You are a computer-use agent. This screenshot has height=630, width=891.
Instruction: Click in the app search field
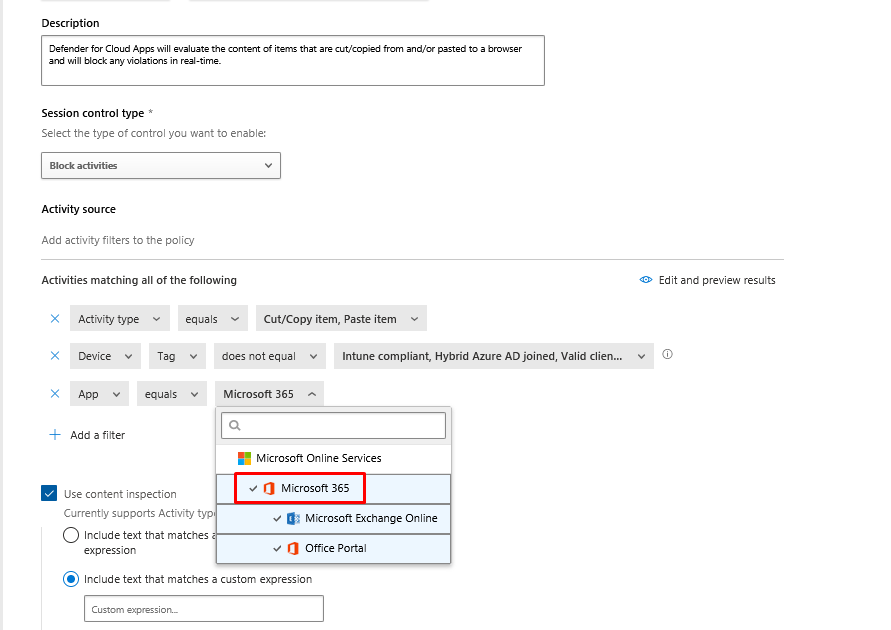[x=334, y=425]
